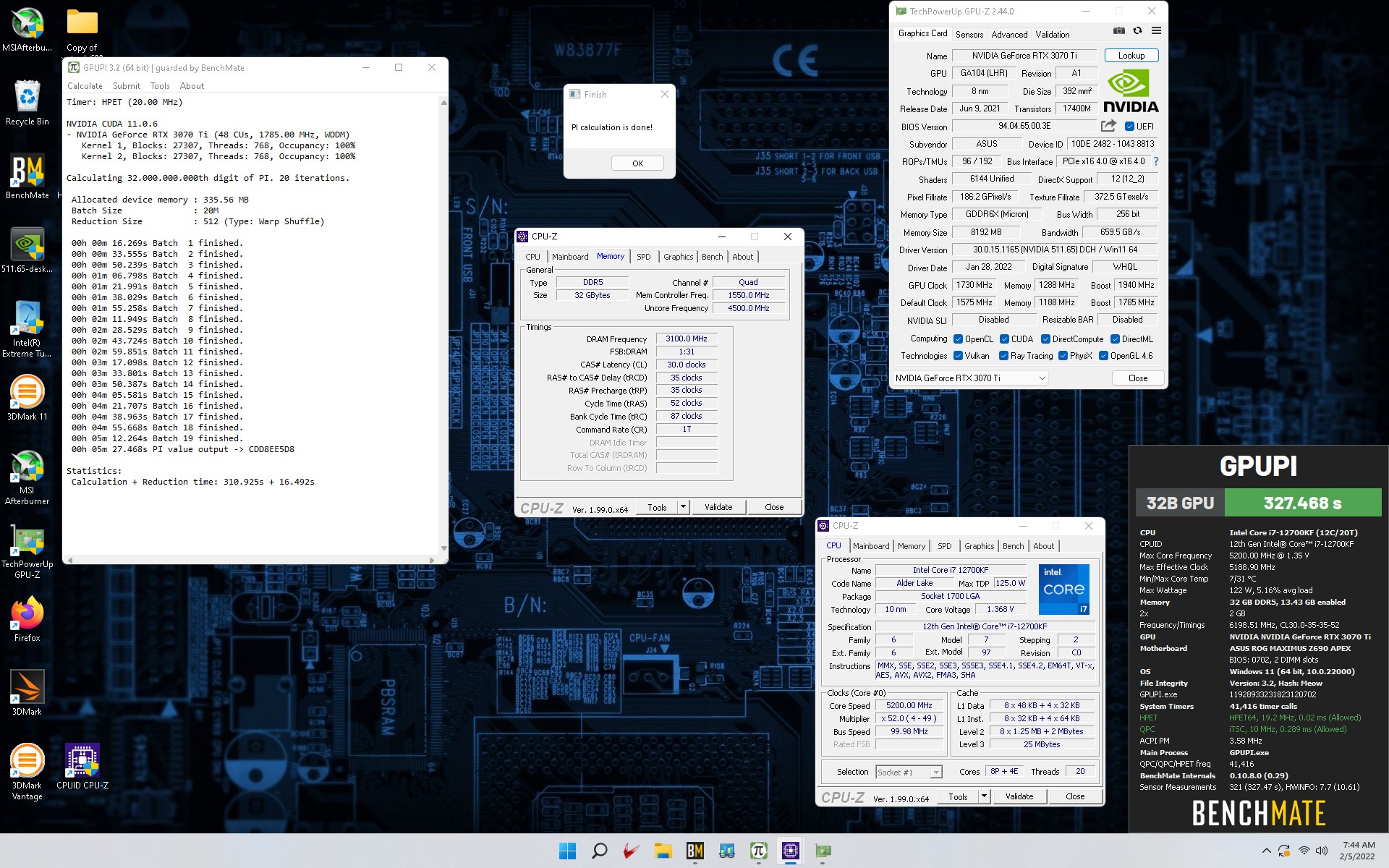Toggle the Vulkan checkbox
1389x868 pixels.
(958, 356)
